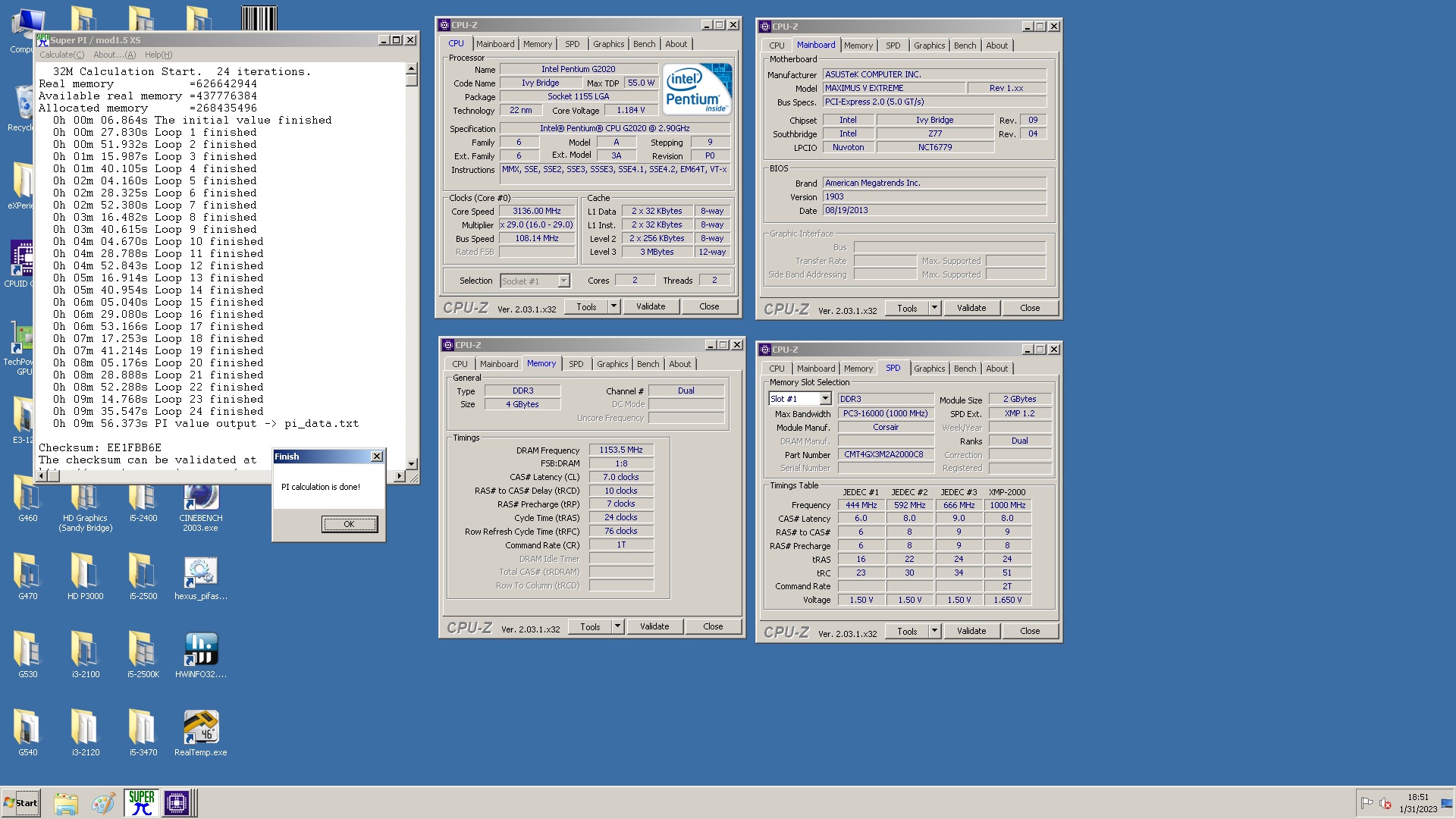Expand Tools dropdown arrow in Mainboard window
The image size is (1456, 819).
[935, 308]
